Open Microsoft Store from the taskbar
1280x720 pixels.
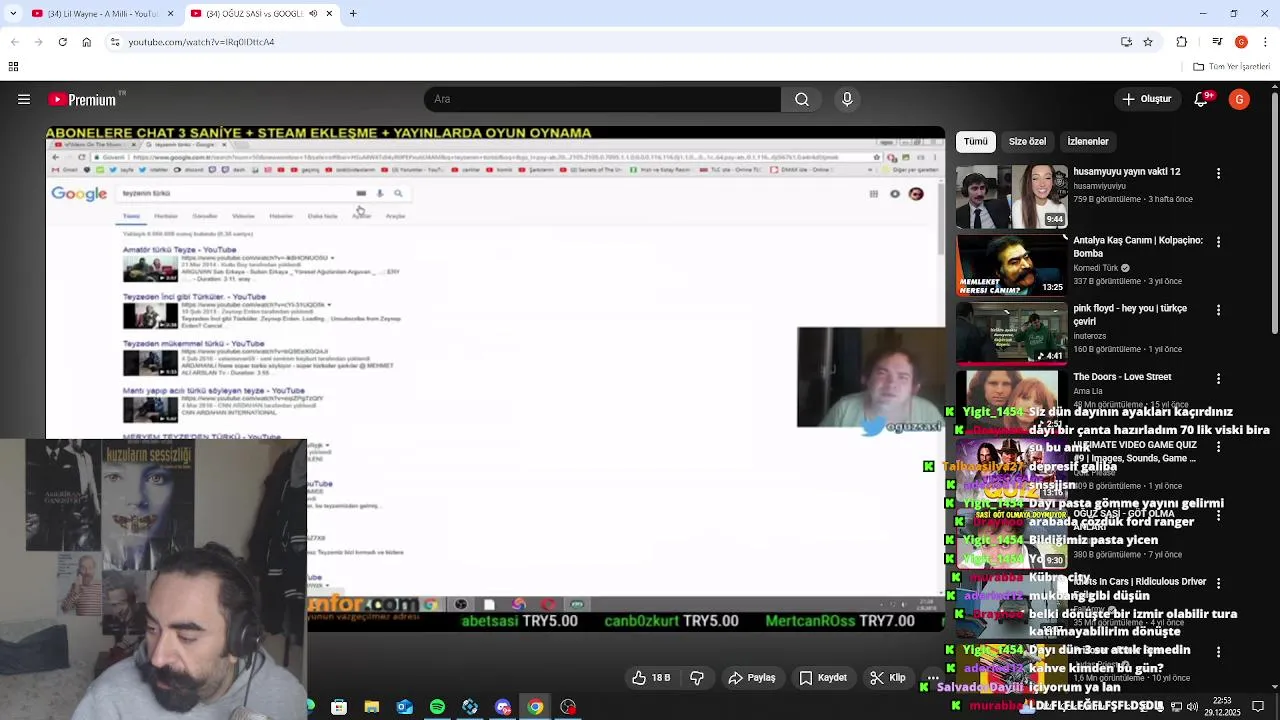(339, 707)
